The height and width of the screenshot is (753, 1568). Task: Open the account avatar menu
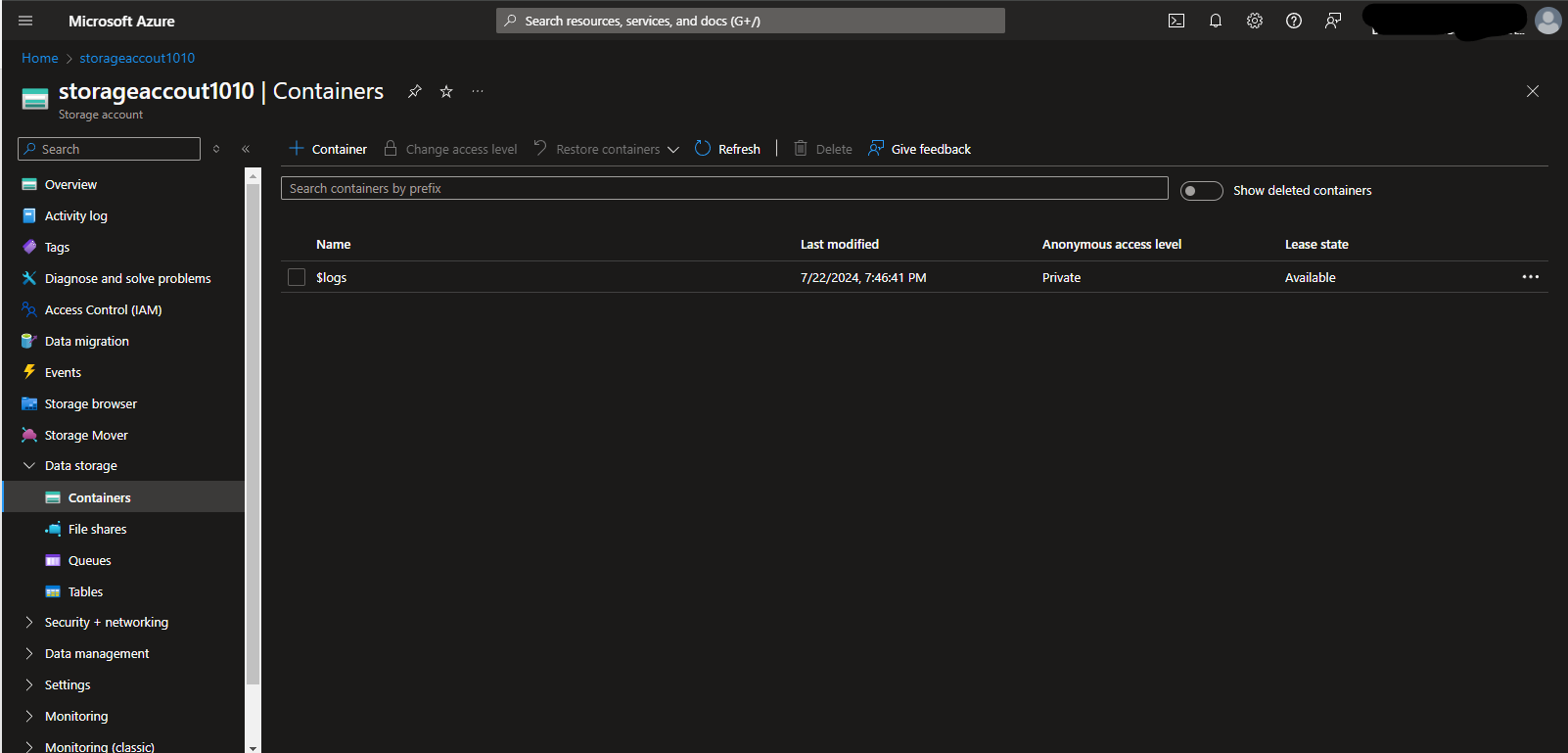coord(1548,21)
